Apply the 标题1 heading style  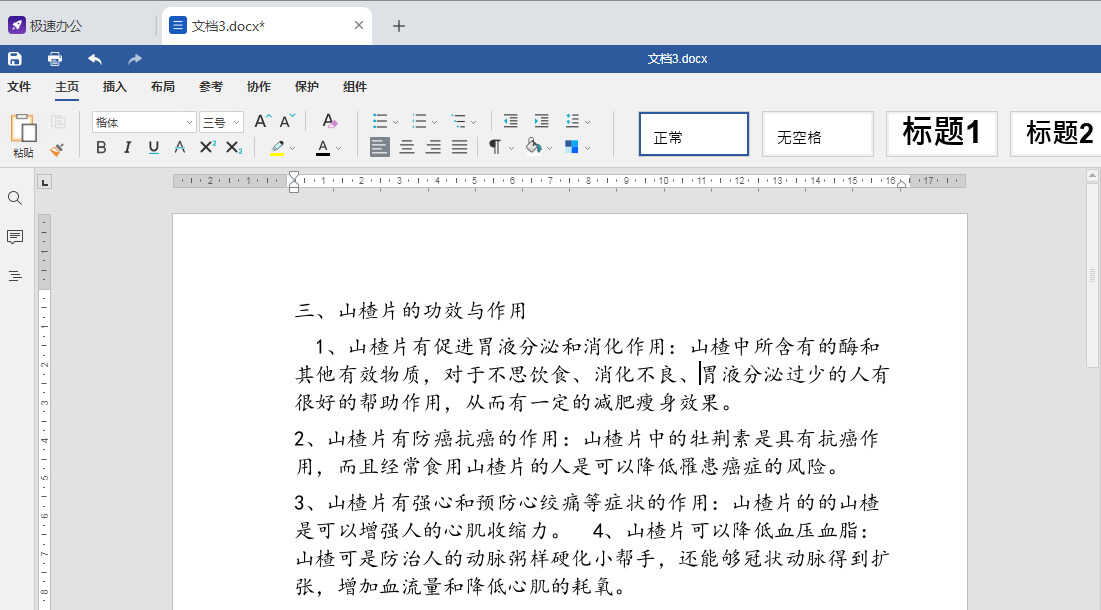coord(942,134)
